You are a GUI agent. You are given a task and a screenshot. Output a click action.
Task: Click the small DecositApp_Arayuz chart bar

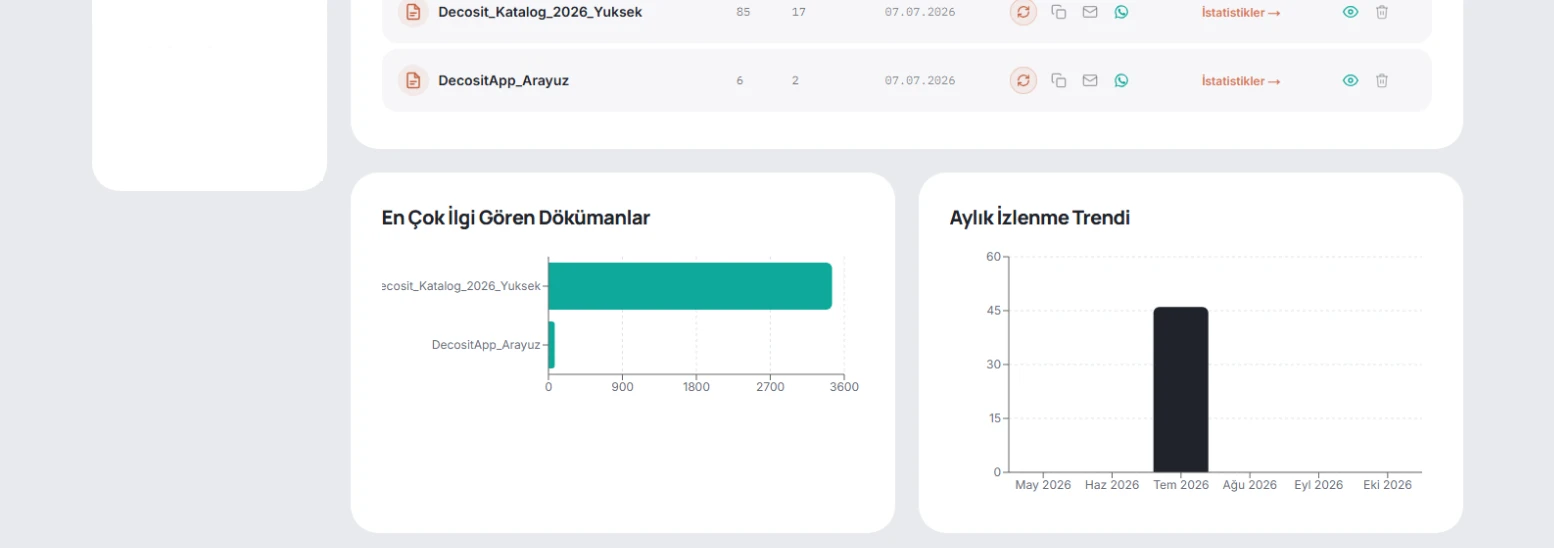[x=551, y=345]
